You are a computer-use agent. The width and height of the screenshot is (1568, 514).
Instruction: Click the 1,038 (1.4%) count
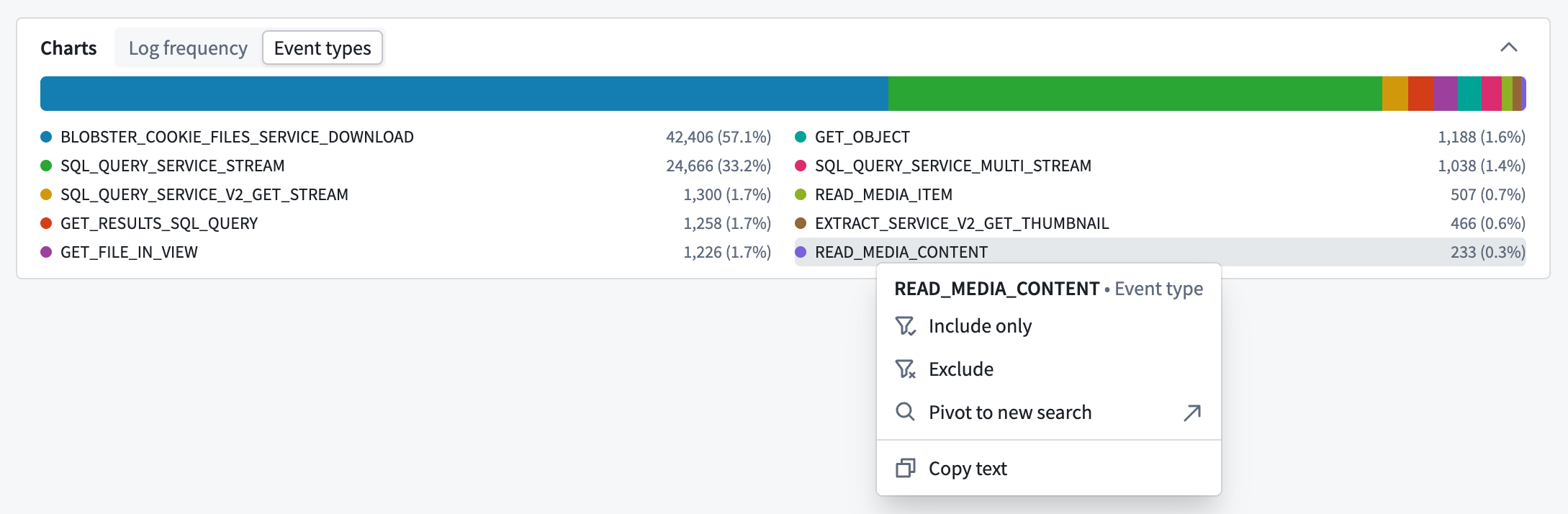click(x=1482, y=166)
